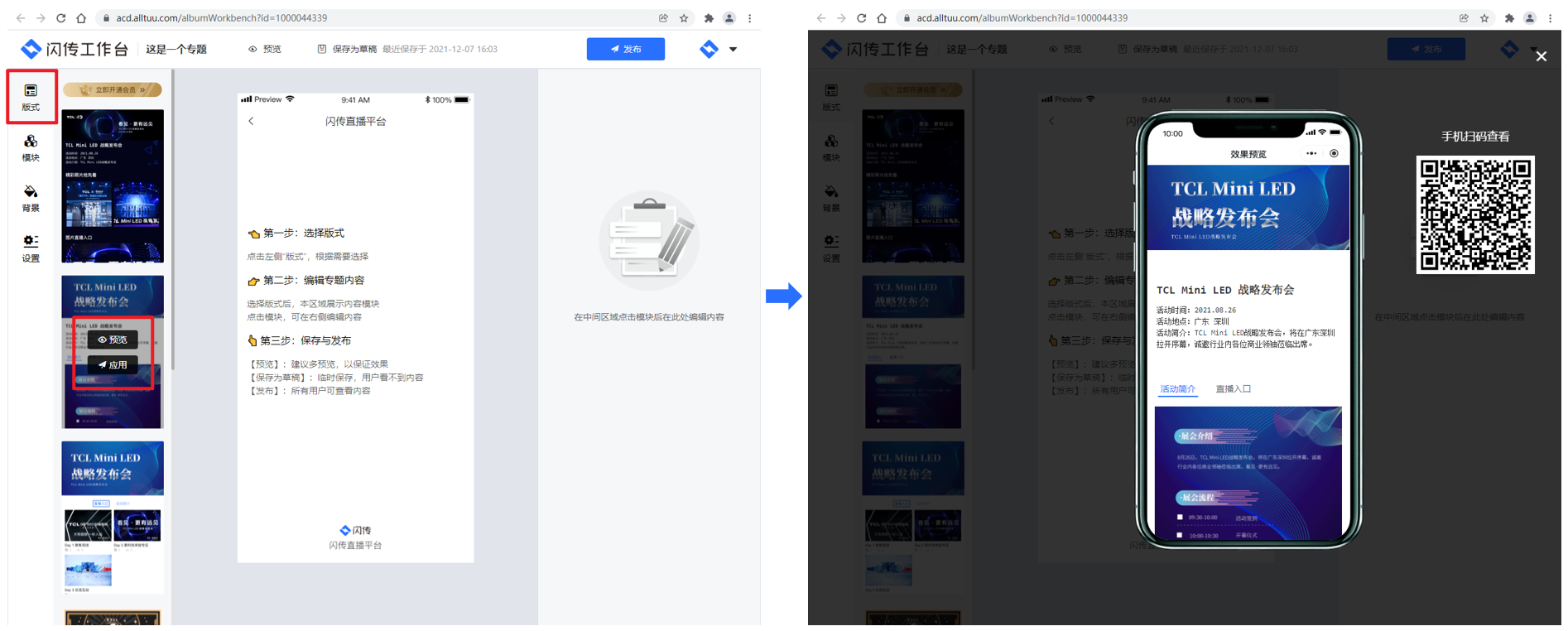Click the QR code under 手机扫码查看
This screenshot has height=631, width=1568.
pos(1475,214)
